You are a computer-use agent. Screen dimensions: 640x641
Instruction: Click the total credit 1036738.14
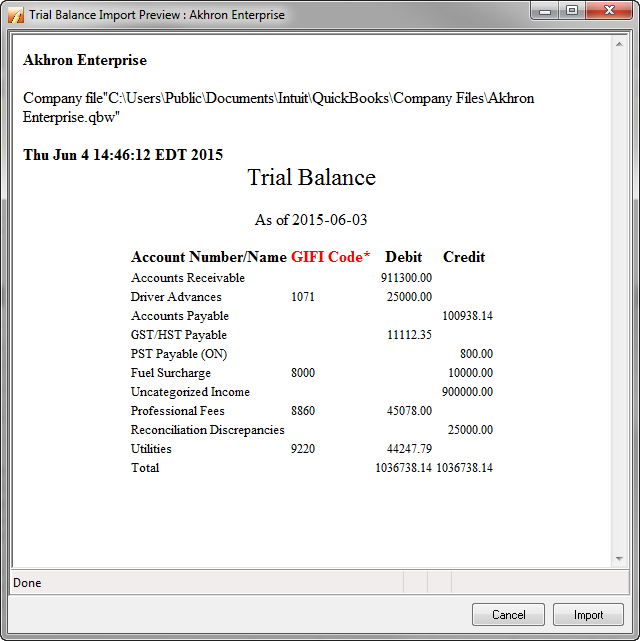pos(465,468)
